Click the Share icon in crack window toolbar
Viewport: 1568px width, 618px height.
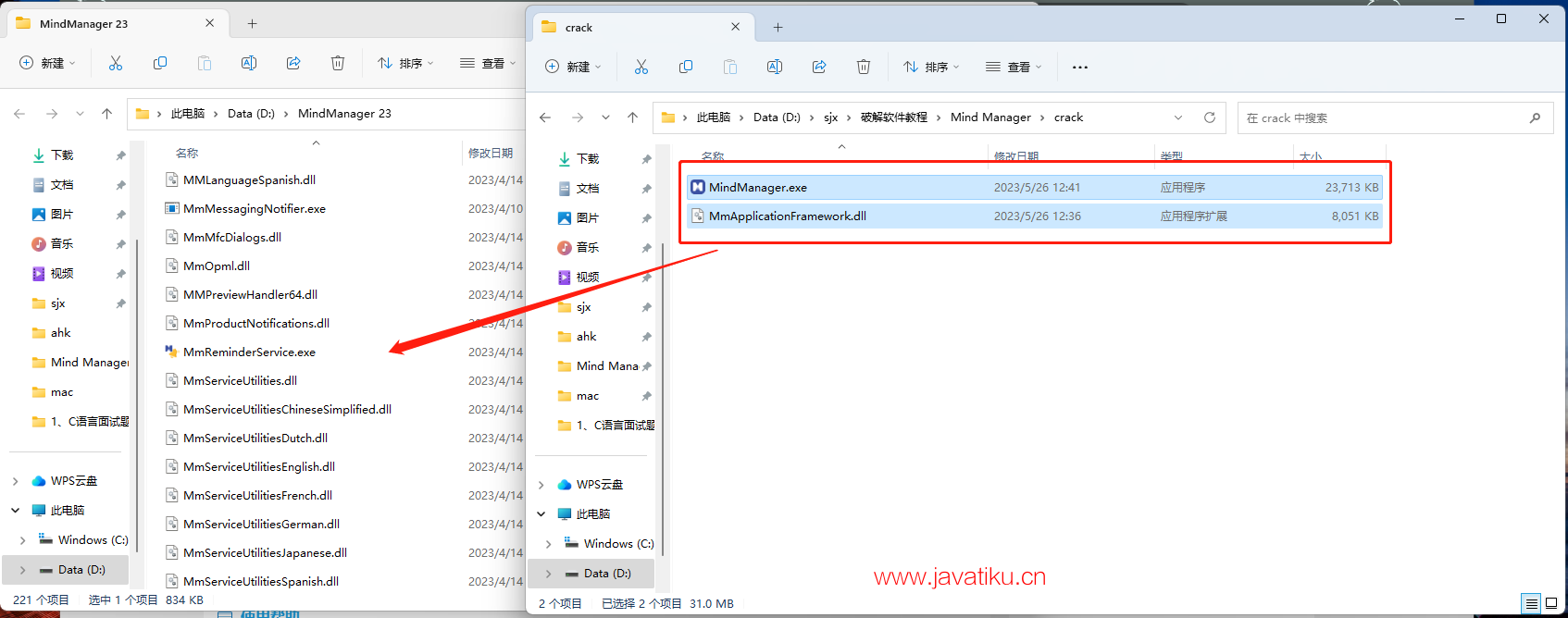[x=819, y=67]
